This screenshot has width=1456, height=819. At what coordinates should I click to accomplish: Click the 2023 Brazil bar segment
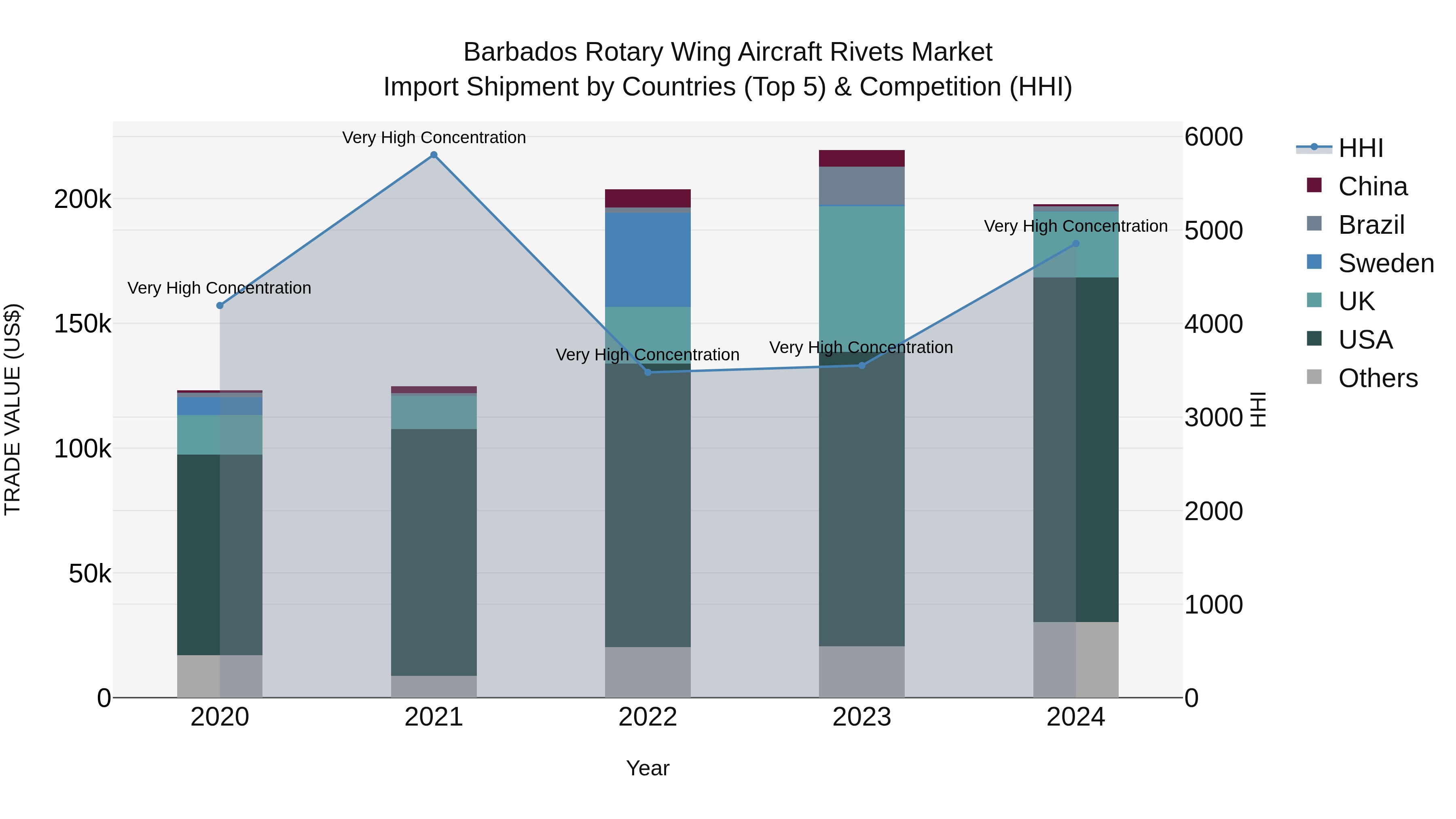point(862,186)
